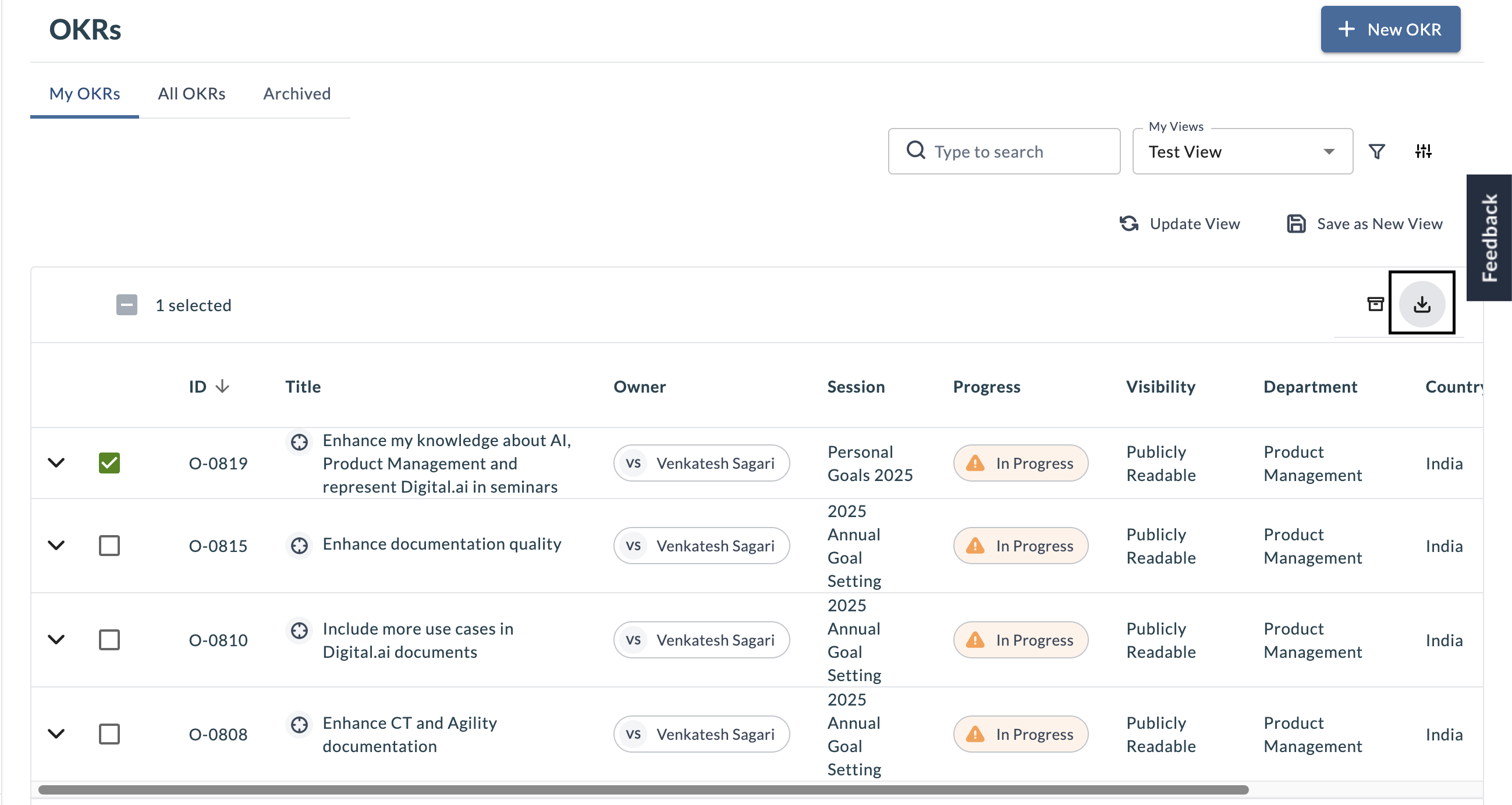Toggle the select-all checkbox beside 1 selected

tap(127, 305)
